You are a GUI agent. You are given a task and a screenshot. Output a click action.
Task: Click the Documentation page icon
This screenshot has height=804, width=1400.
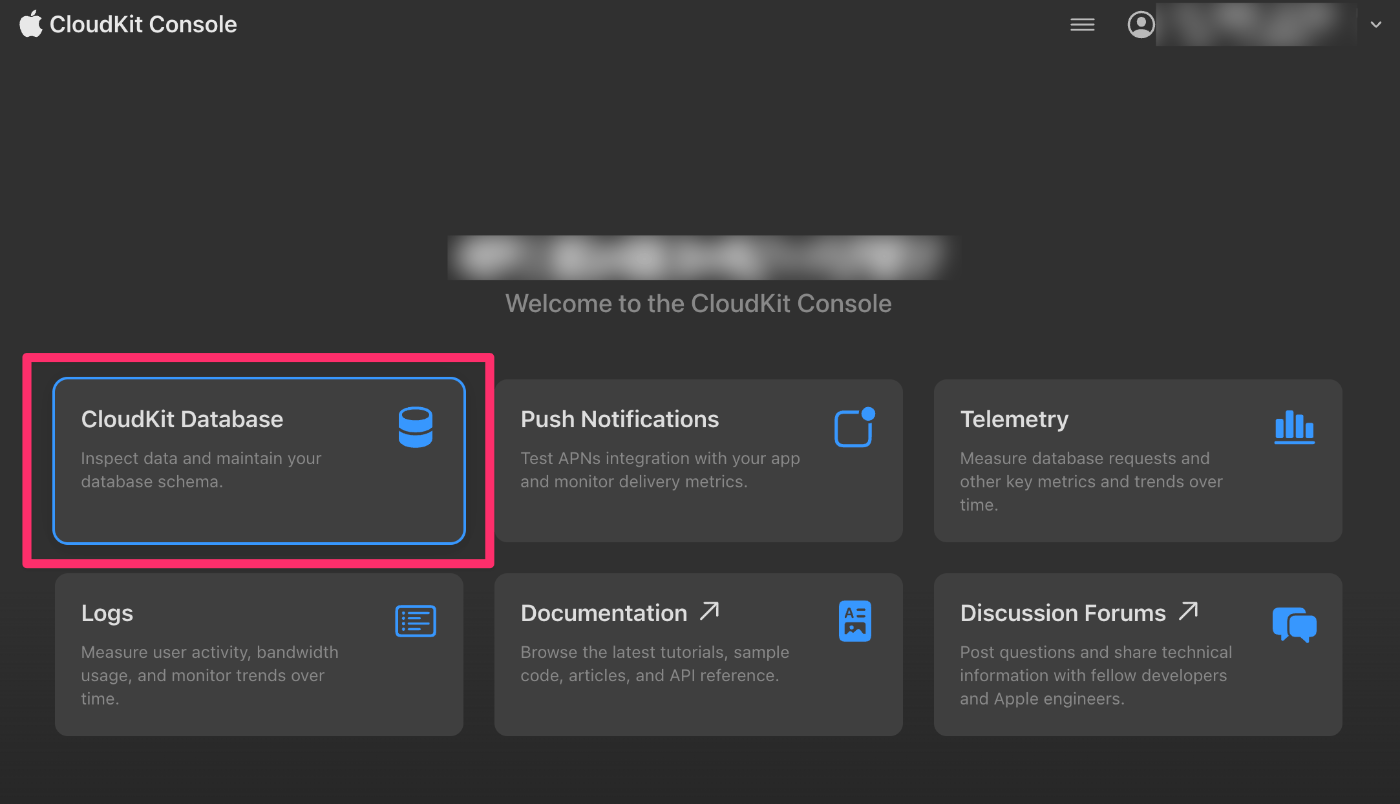[x=855, y=621]
